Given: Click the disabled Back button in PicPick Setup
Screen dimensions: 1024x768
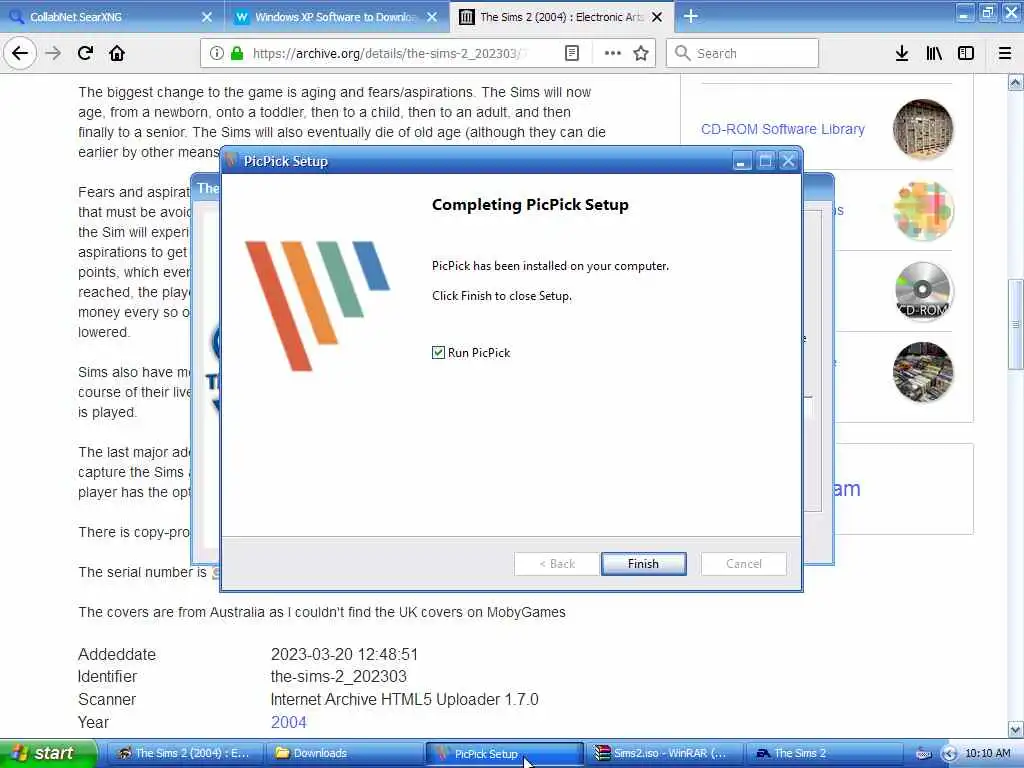Looking at the screenshot, I should point(556,564).
